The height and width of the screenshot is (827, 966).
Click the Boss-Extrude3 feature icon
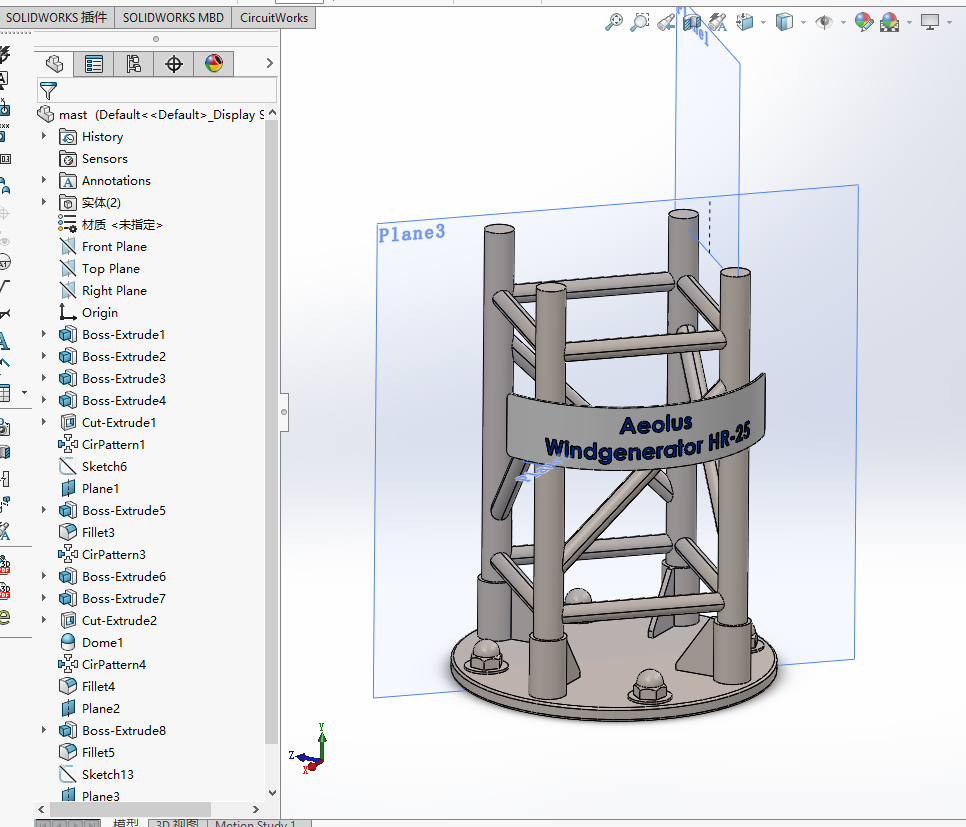pos(68,378)
